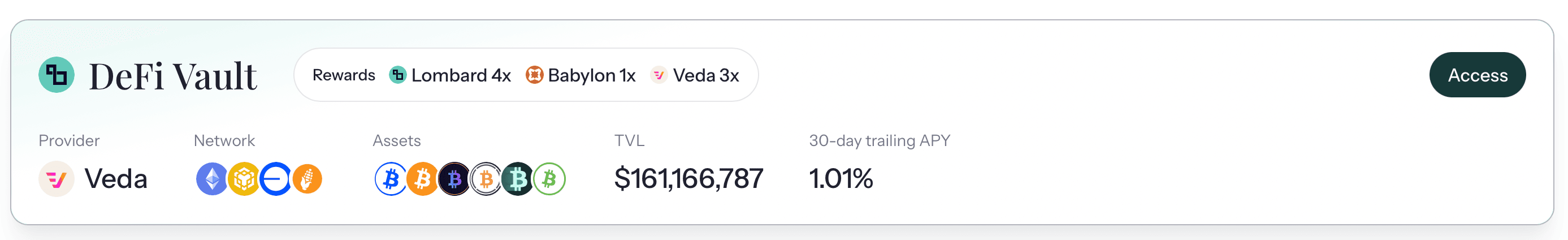Select the Babylon 1x reward icon
The height and width of the screenshot is (240, 1568).
click(x=534, y=75)
